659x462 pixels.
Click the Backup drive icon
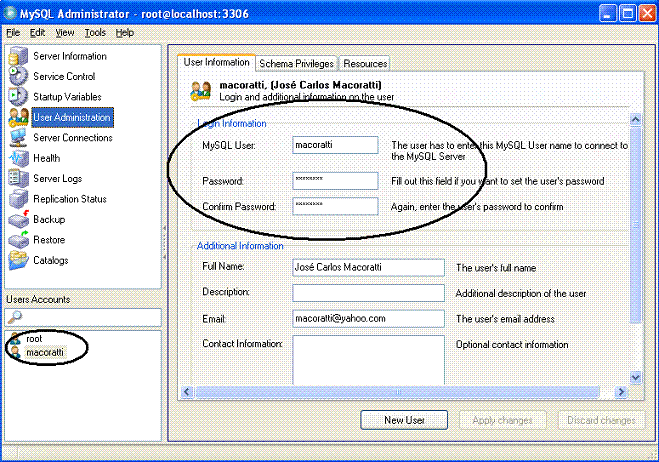click(18, 219)
